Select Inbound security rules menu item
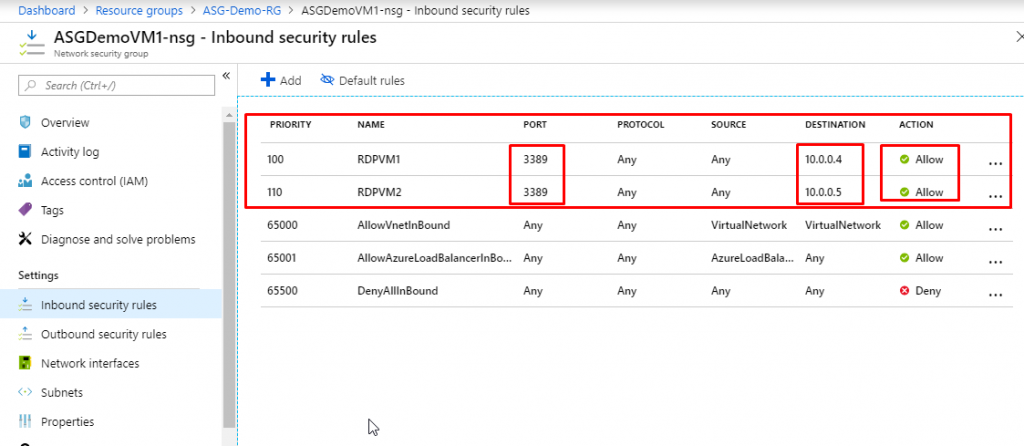1024x446 pixels. click(x=98, y=305)
